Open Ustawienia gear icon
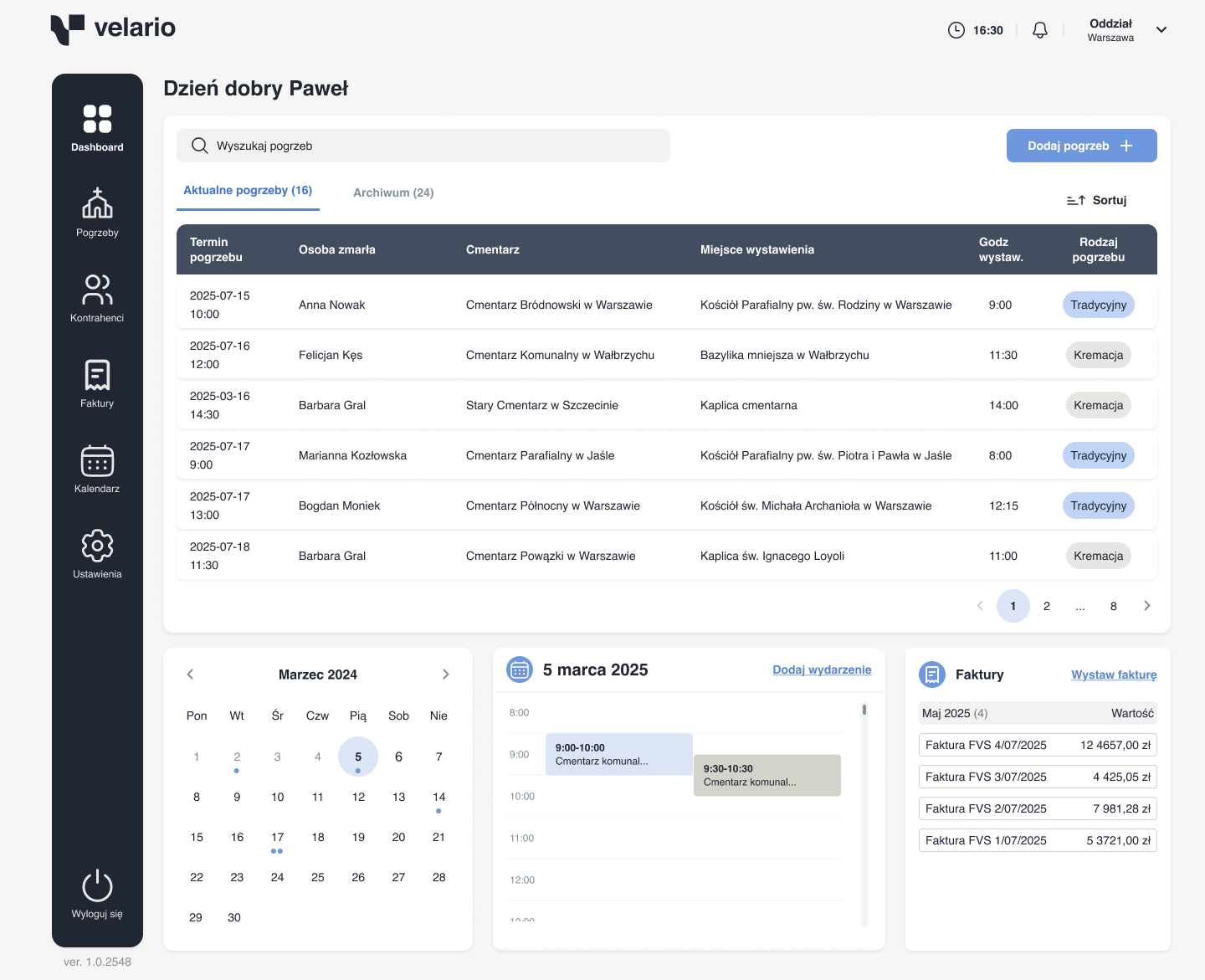Viewport: 1205px width, 980px height. [97, 546]
